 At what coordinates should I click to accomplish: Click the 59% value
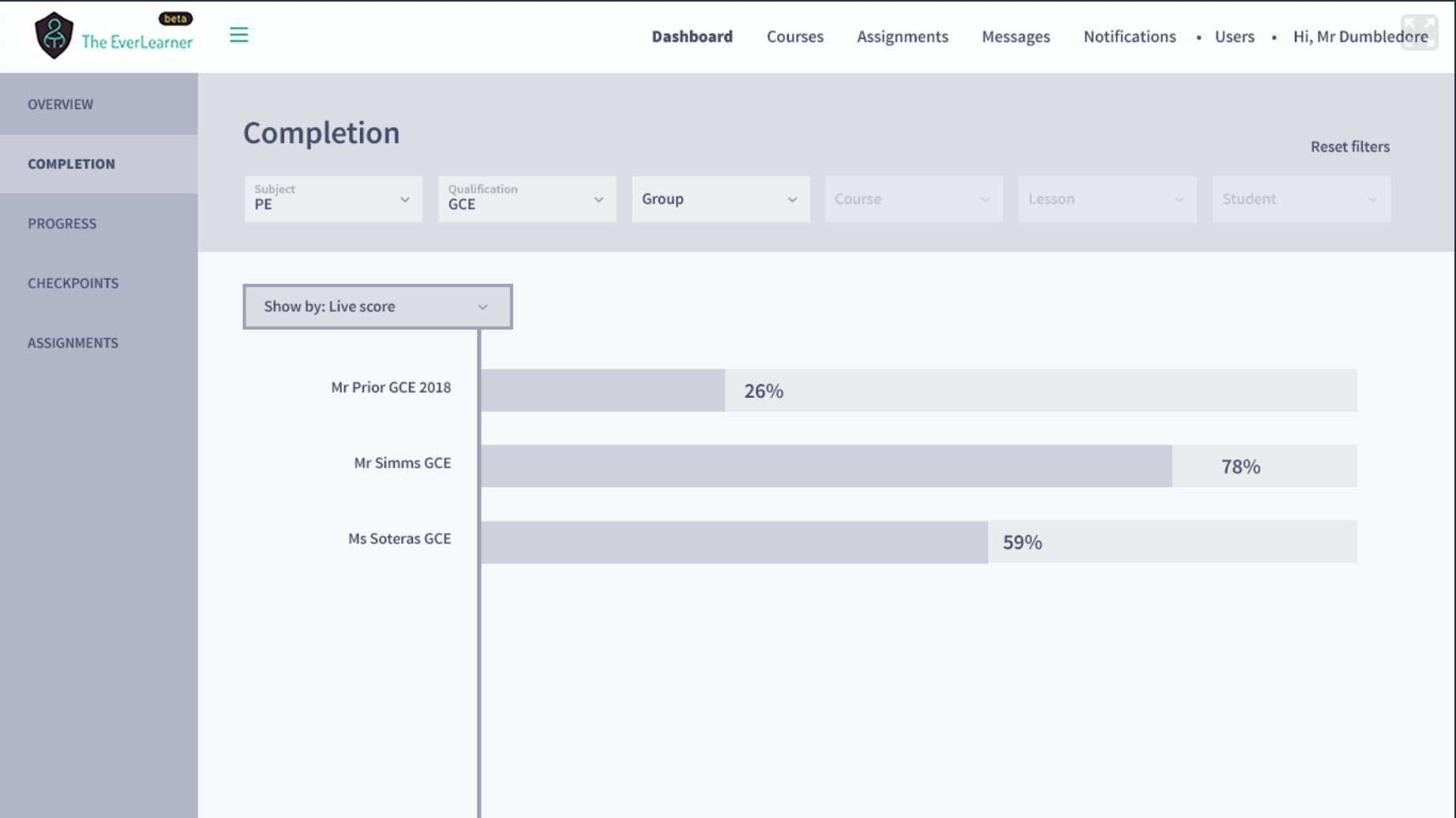[x=1023, y=542]
